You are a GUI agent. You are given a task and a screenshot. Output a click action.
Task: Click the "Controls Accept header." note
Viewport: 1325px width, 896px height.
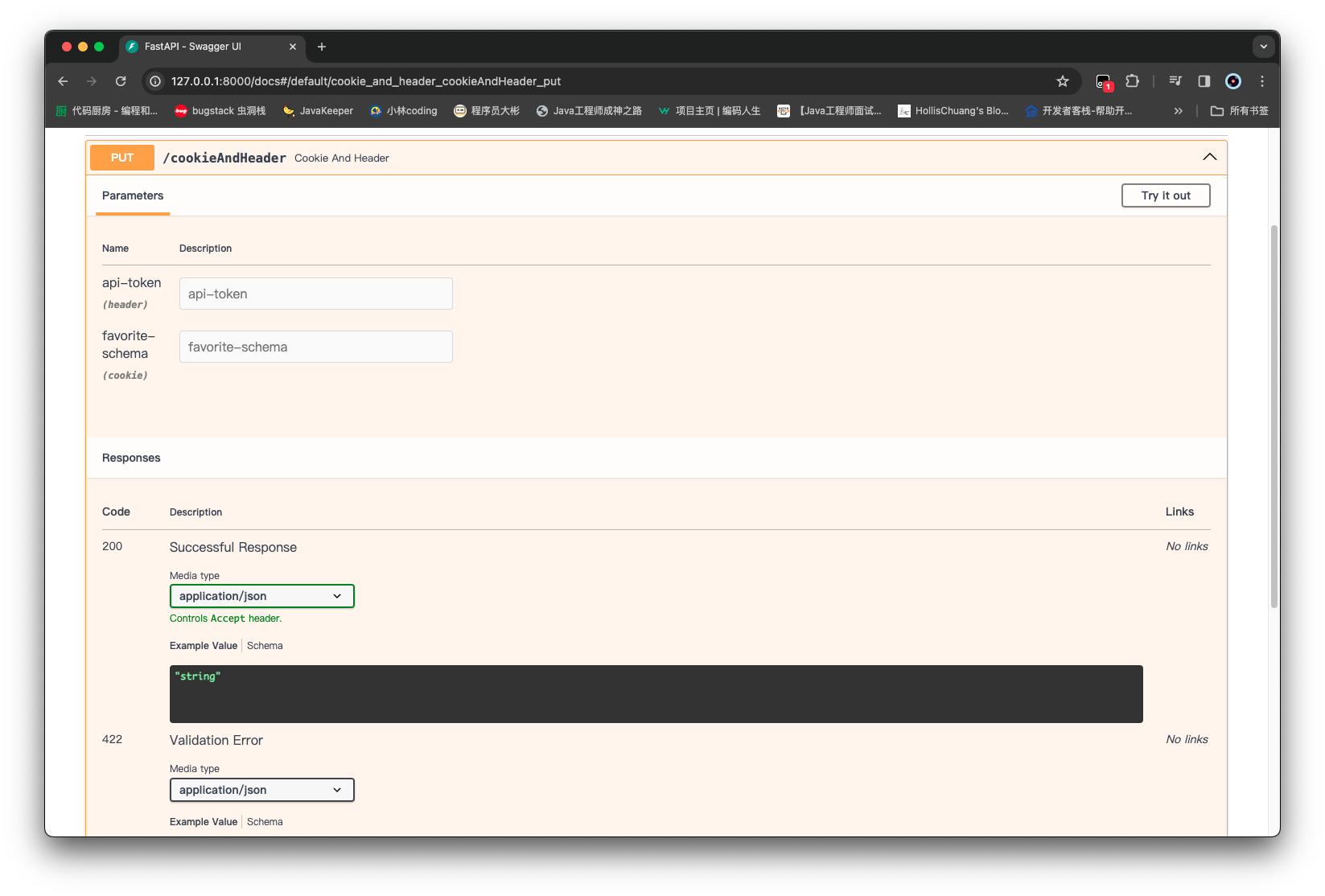pyautogui.click(x=226, y=619)
